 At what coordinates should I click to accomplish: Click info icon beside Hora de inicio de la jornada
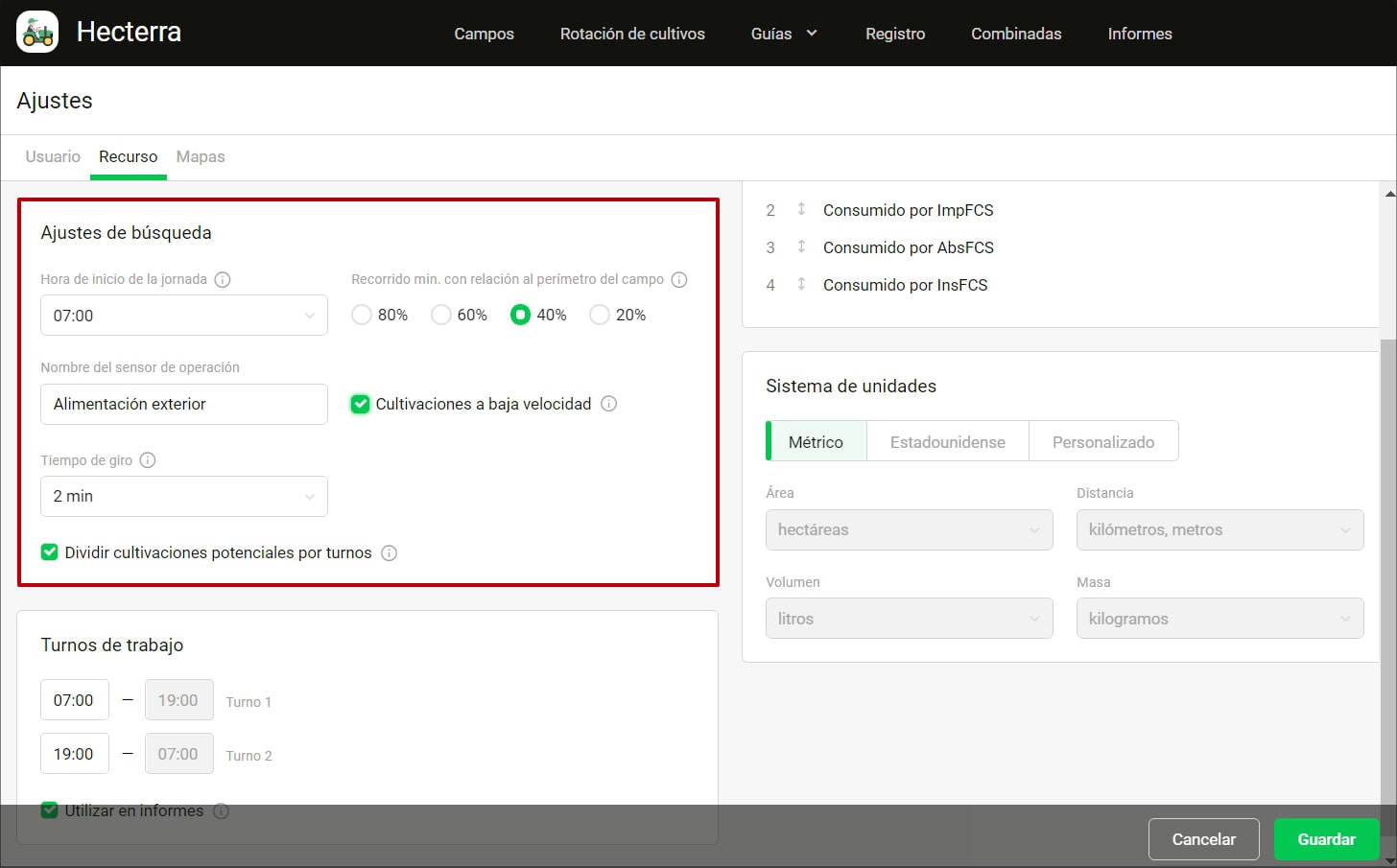pyautogui.click(x=223, y=280)
